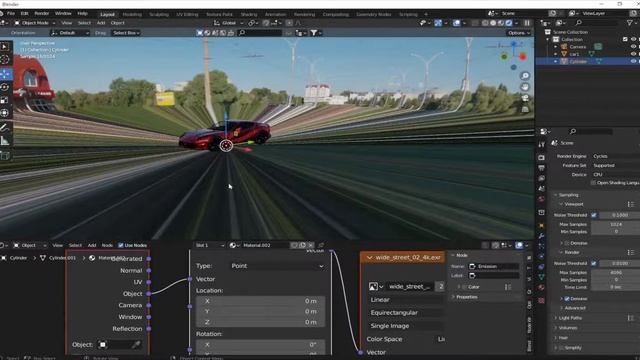Open the mapping Type Point dropdown
The height and width of the screenshot is (360, 640).
277,266
